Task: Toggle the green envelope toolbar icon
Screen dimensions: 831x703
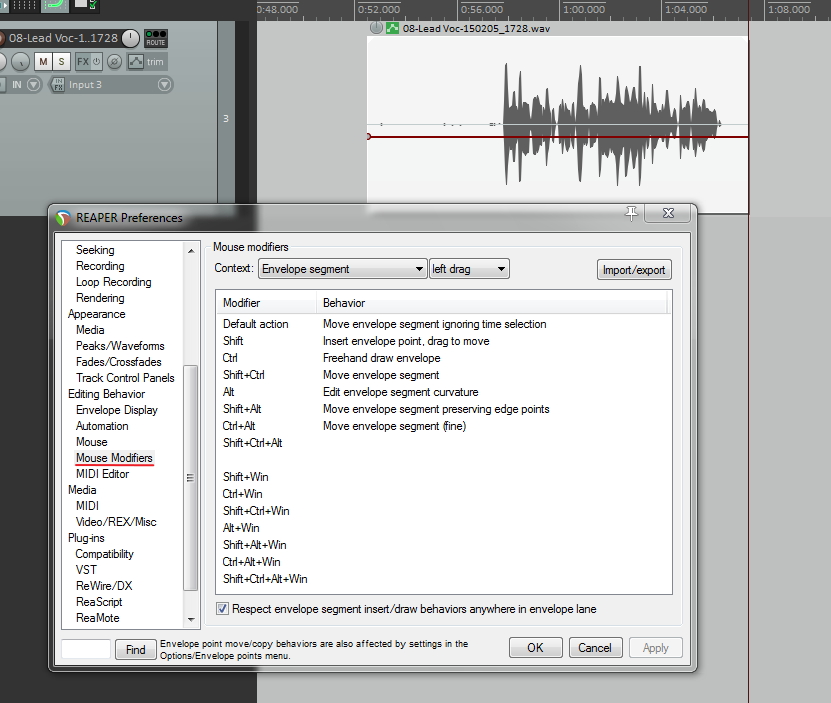Action: click(x=55, y=5)
